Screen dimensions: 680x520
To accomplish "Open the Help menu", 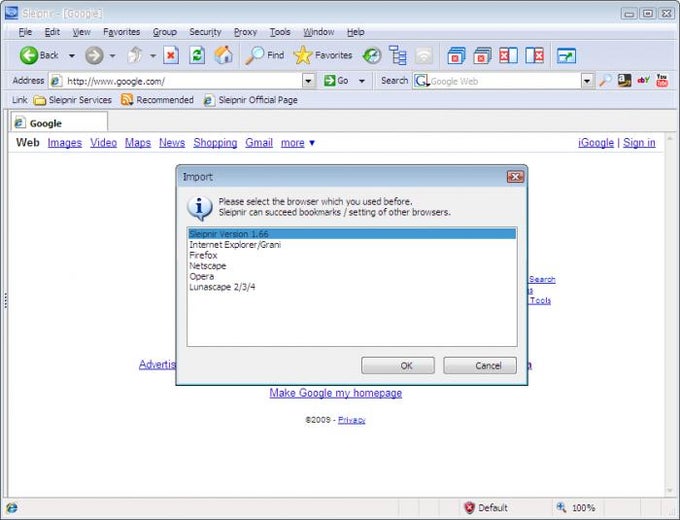I will click(x=356, y=32).
